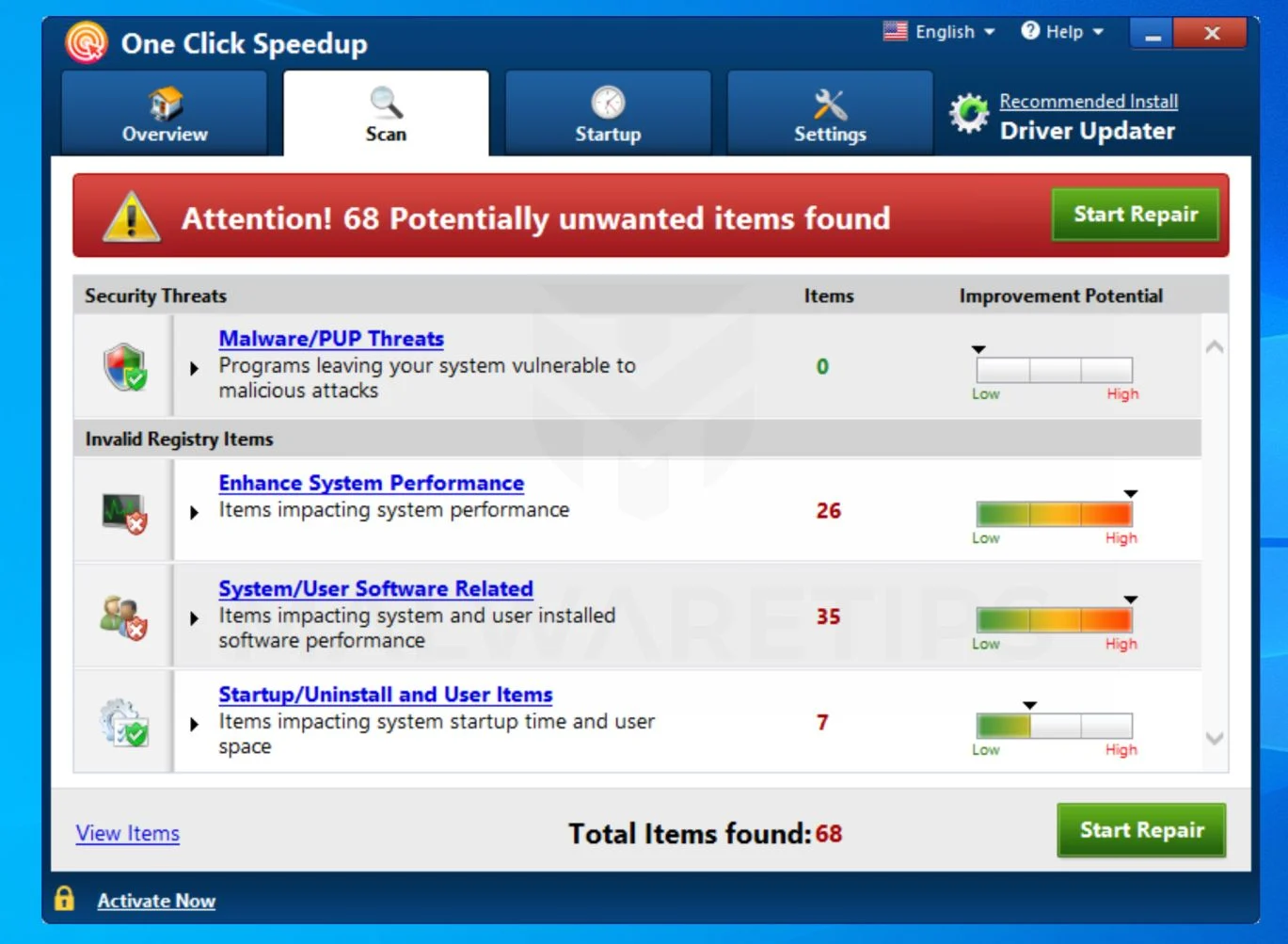Image resolution: width=1288 pixels, height=944 pixels.
Task: Click Start Repair in the red banner
Action: (1136, 215)
